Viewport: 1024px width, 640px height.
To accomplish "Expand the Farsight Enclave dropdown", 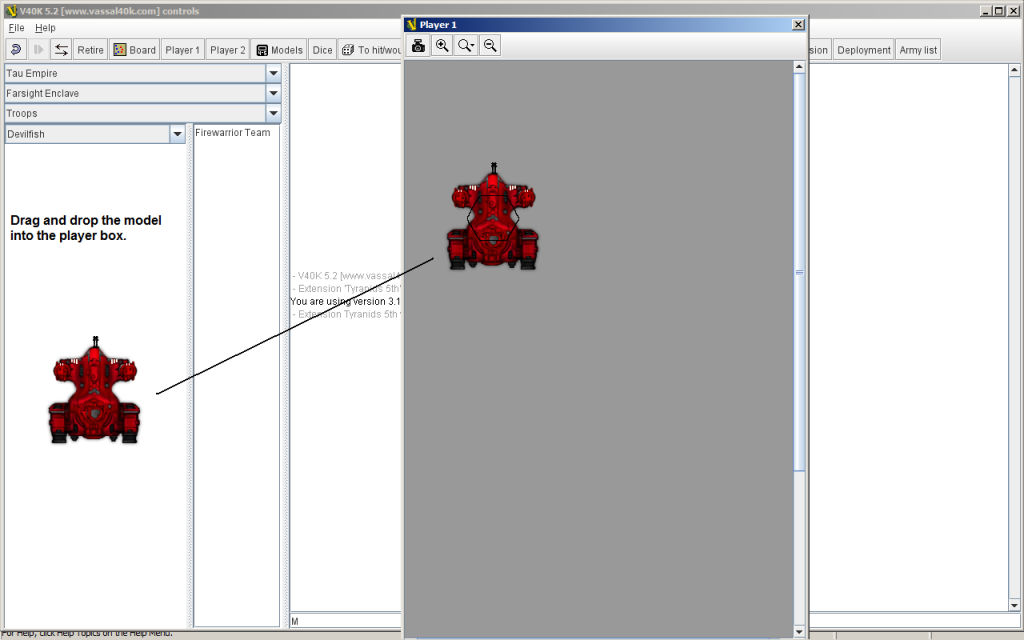I will coord(274,93).
